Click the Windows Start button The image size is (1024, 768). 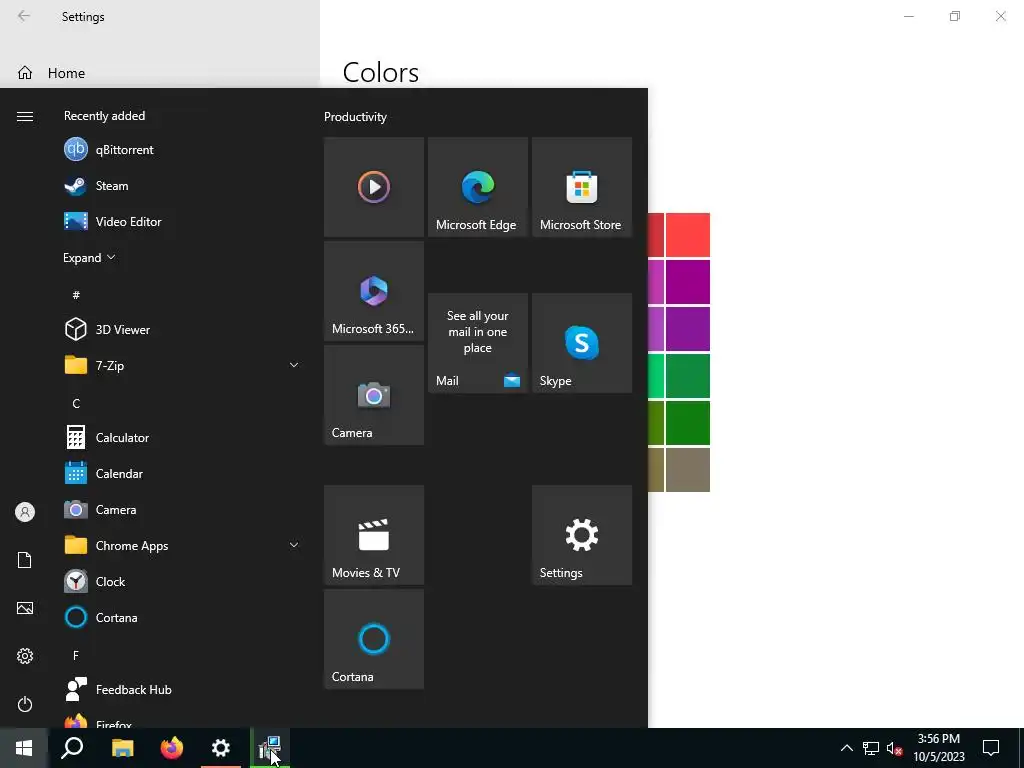click(24, 748)
